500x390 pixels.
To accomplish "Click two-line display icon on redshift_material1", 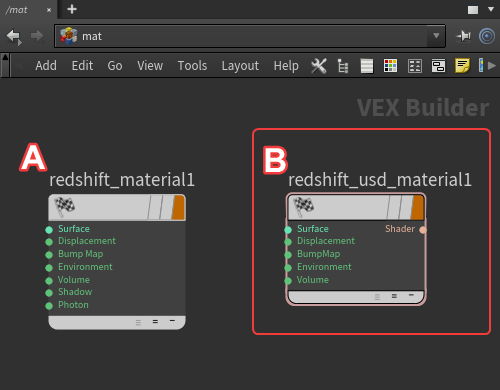I will 155,322.
